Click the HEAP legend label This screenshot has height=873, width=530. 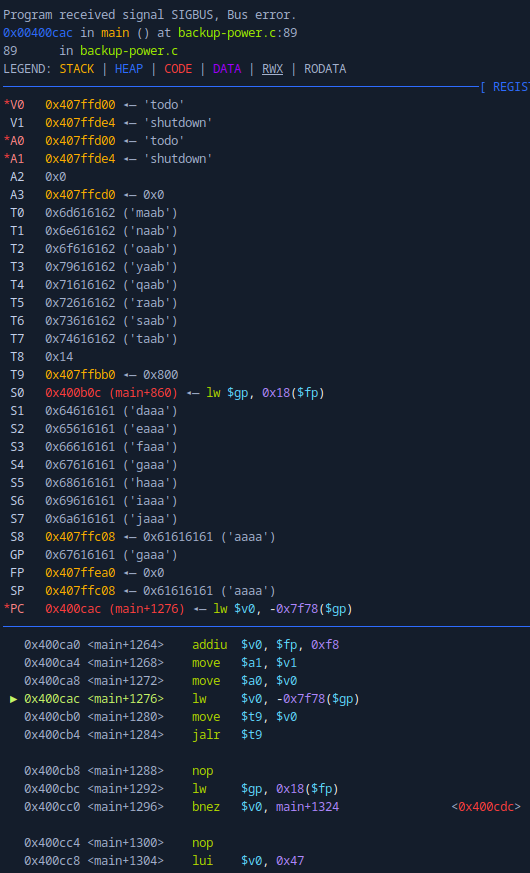(129, 69)
